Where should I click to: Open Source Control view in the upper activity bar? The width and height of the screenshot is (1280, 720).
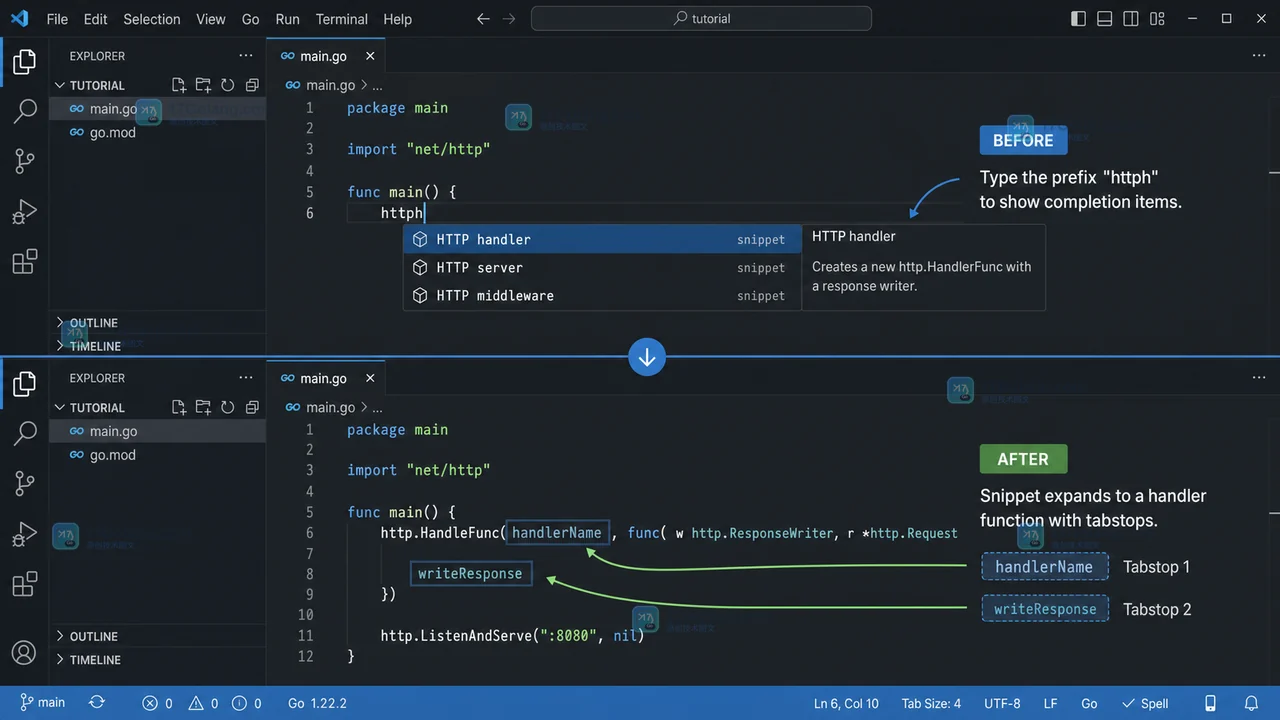pyautogui.click(x=24, y=161)
